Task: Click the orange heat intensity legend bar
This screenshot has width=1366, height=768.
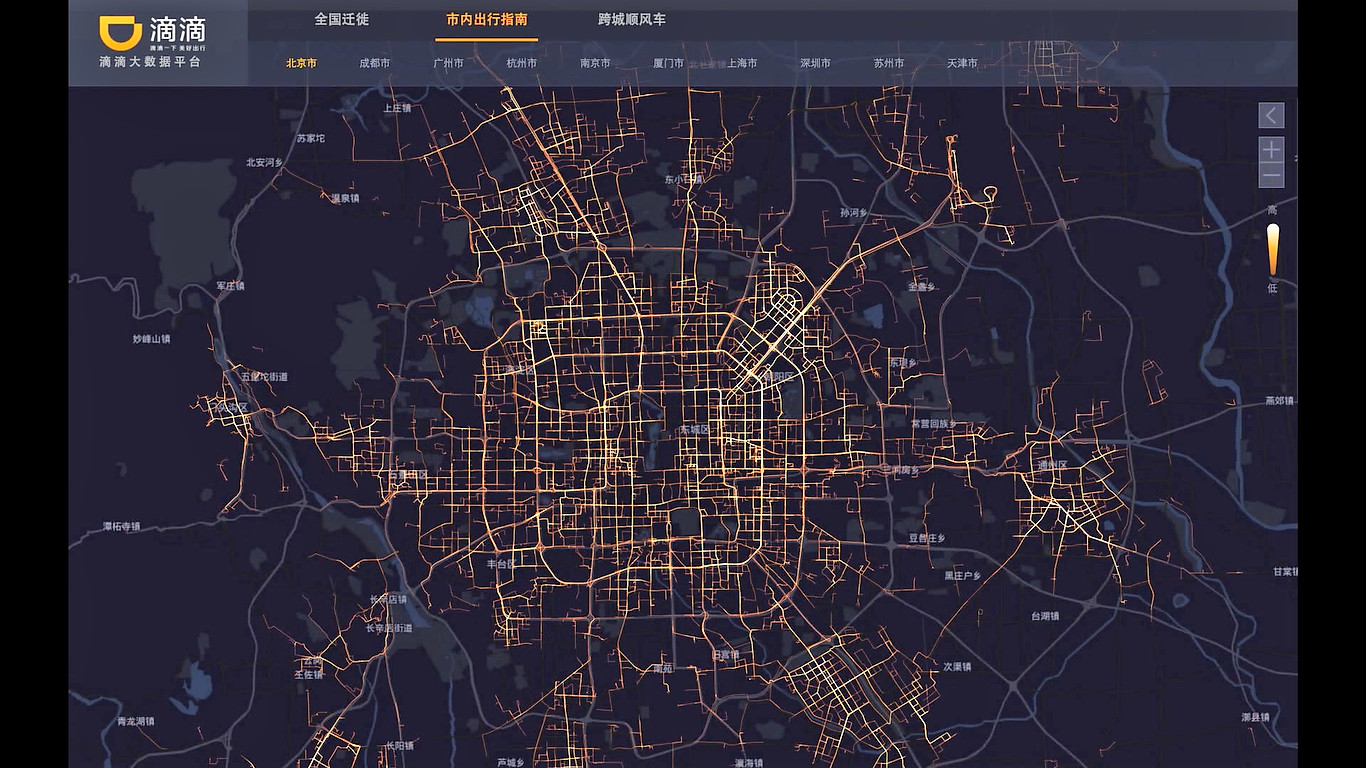Action: pyautogui.click(x=1272, y=249)
